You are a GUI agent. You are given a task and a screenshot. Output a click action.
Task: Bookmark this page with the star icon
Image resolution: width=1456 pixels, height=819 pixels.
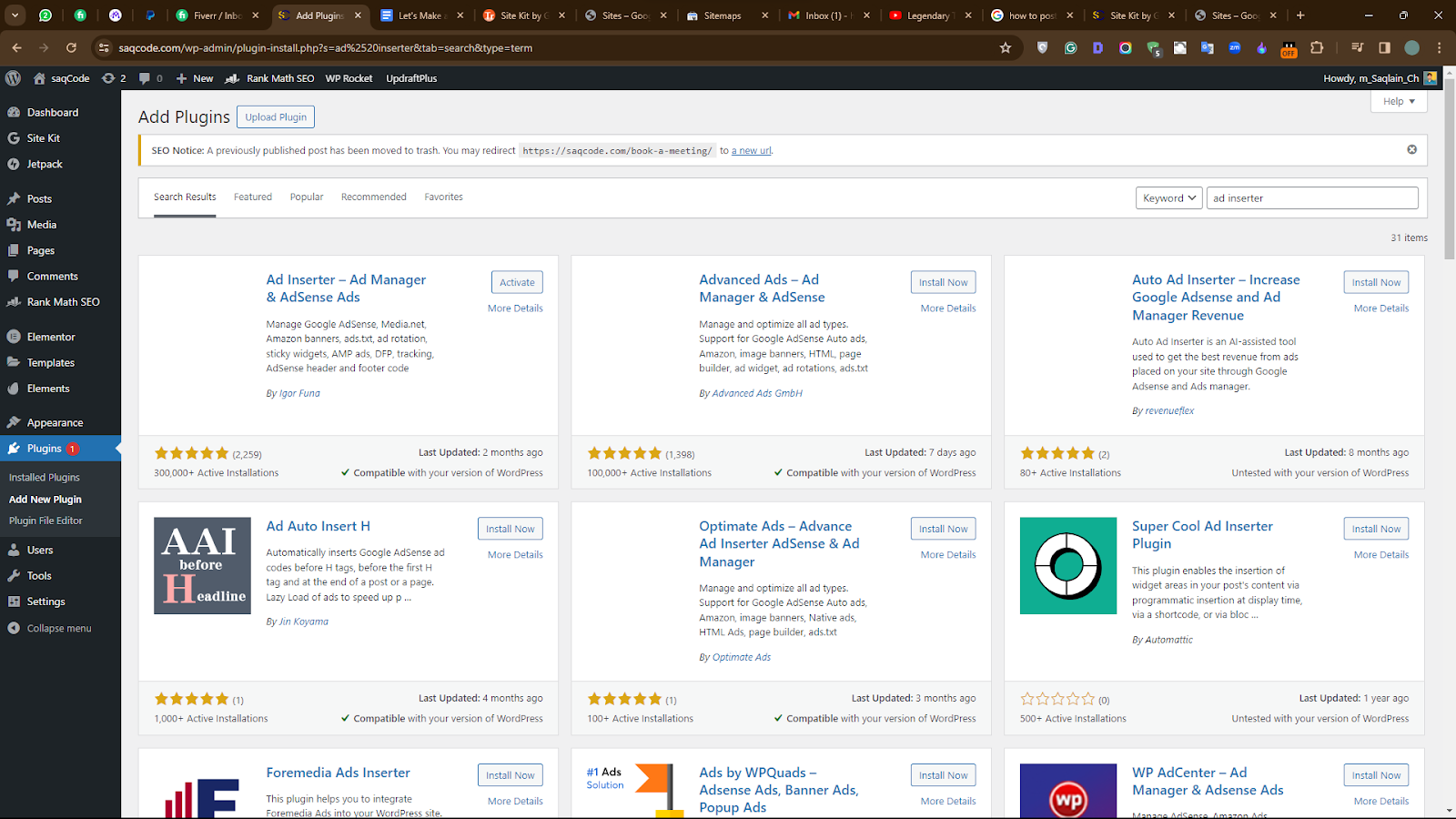[x=1006, y=47]
